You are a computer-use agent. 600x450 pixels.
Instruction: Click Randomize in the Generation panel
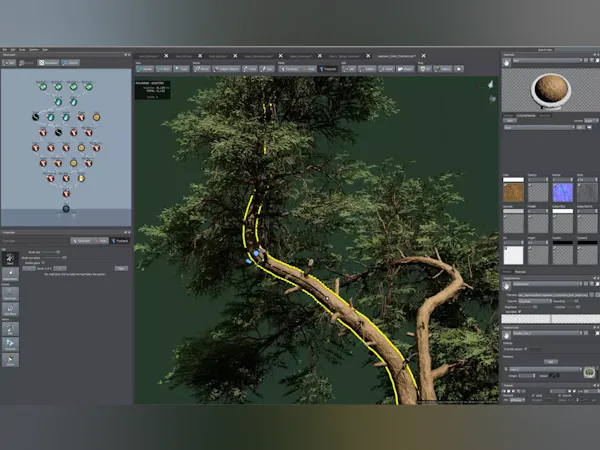tap(48, 62)
